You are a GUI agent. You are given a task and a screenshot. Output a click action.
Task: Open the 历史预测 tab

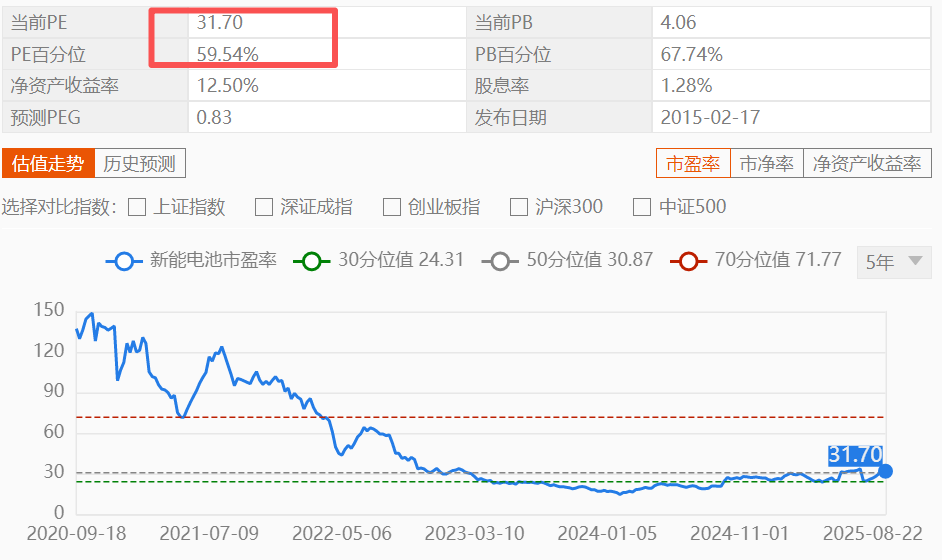coord(140,164)
